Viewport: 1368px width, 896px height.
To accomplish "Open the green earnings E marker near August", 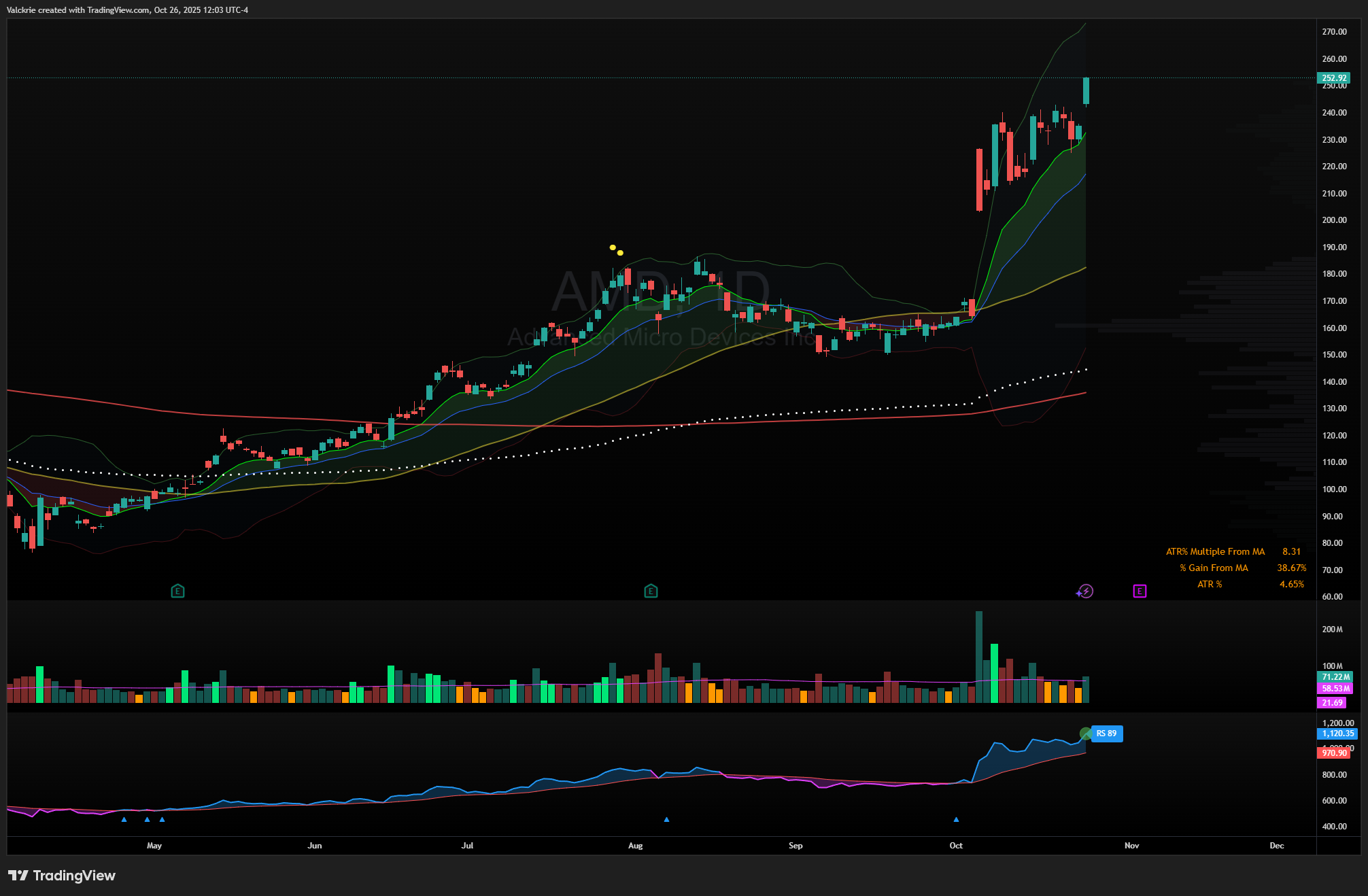I will pyautogui.click(x=651, y=591).
